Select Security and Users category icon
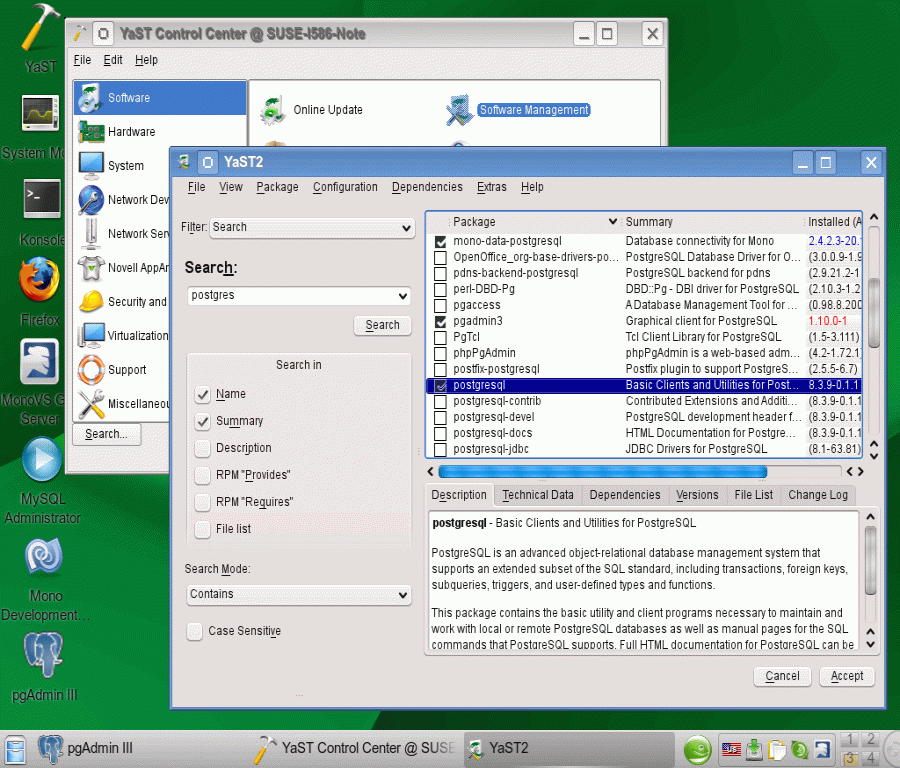Viewport: 900px width, 768px height. coord(91,301)
